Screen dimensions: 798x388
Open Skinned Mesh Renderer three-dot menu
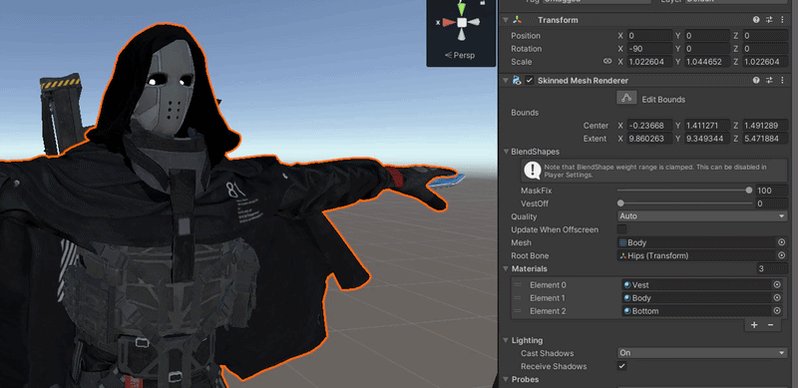pos(782,80)
